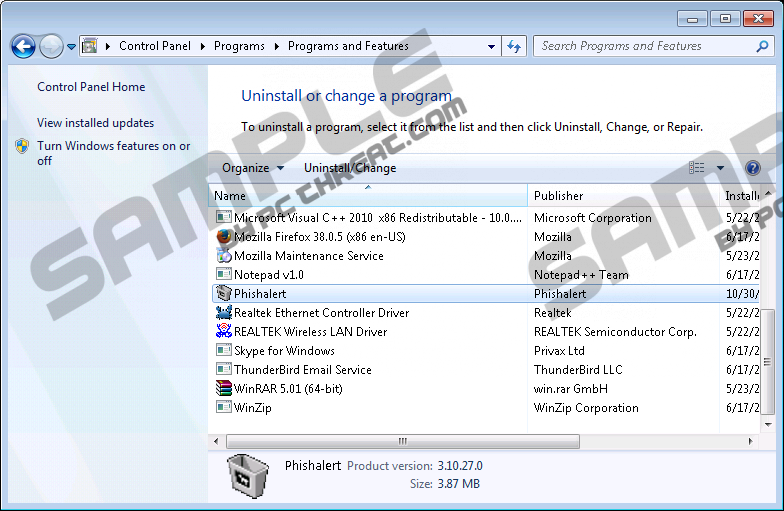Click the horizontal scrollbar thumb
Screen dimensions: 784x511
[402, 441]
